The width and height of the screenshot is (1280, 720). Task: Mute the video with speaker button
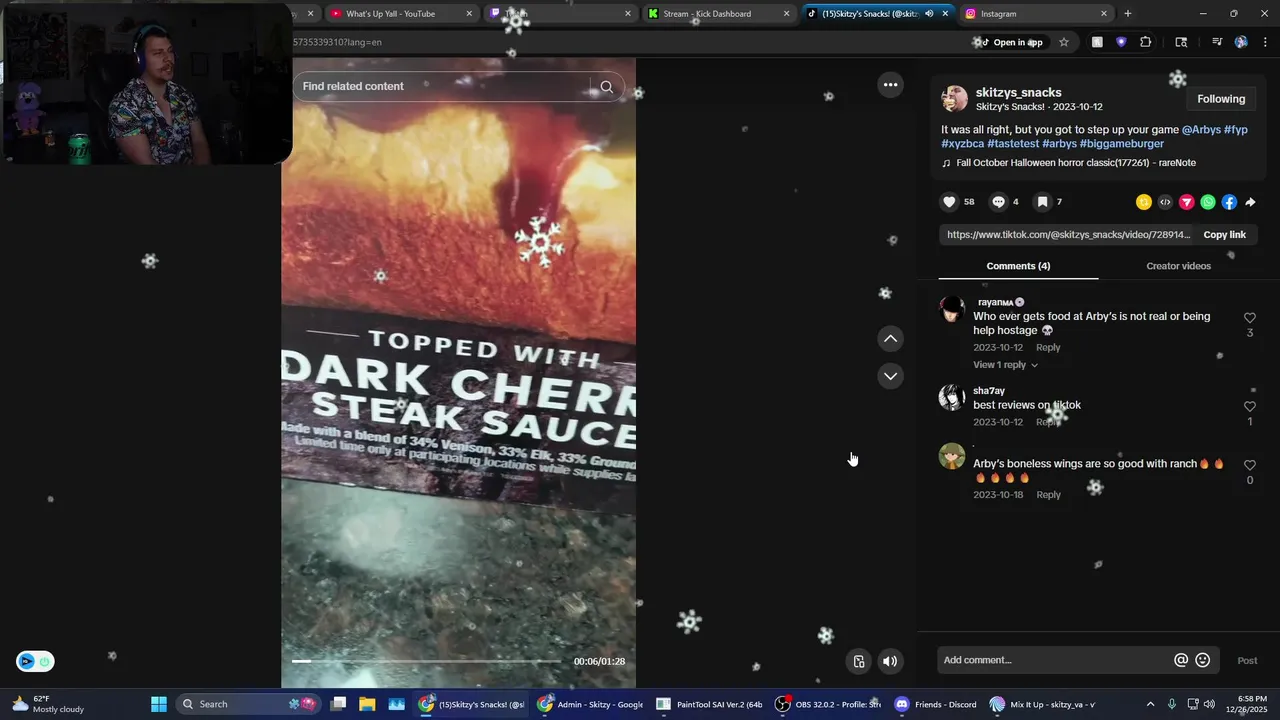coord(890,661)
